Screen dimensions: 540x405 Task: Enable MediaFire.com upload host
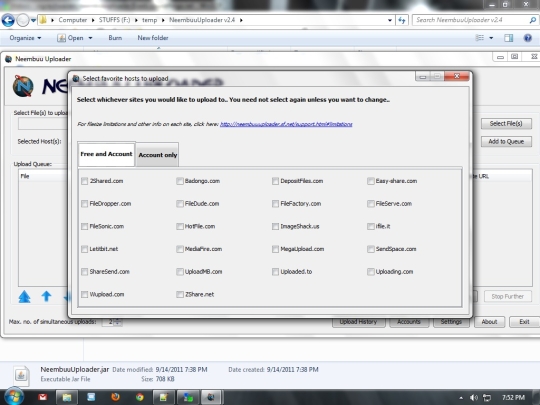pos(180,249)
